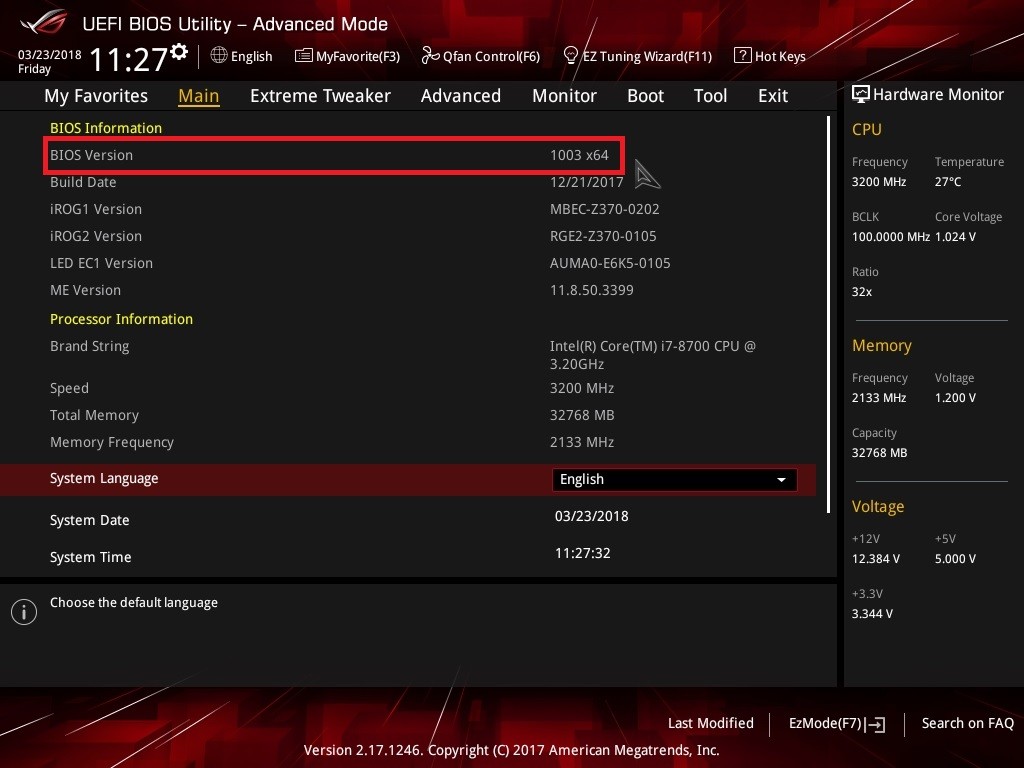The height and width of the screenshot is (768, 1024).
Task: Click iROG2 Version value RGE2-Z370-0105
Action: tap(603, 236)
